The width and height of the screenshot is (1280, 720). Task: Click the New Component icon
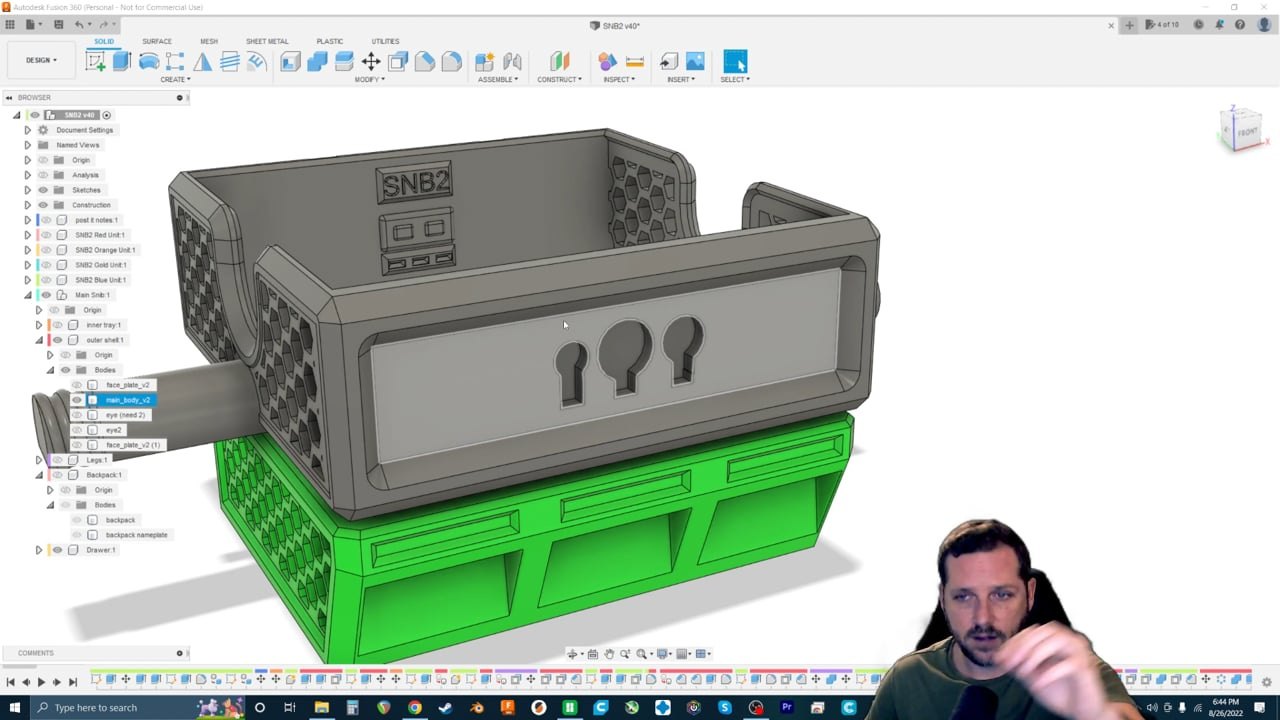pyautogui.click(x=485, y=61)
